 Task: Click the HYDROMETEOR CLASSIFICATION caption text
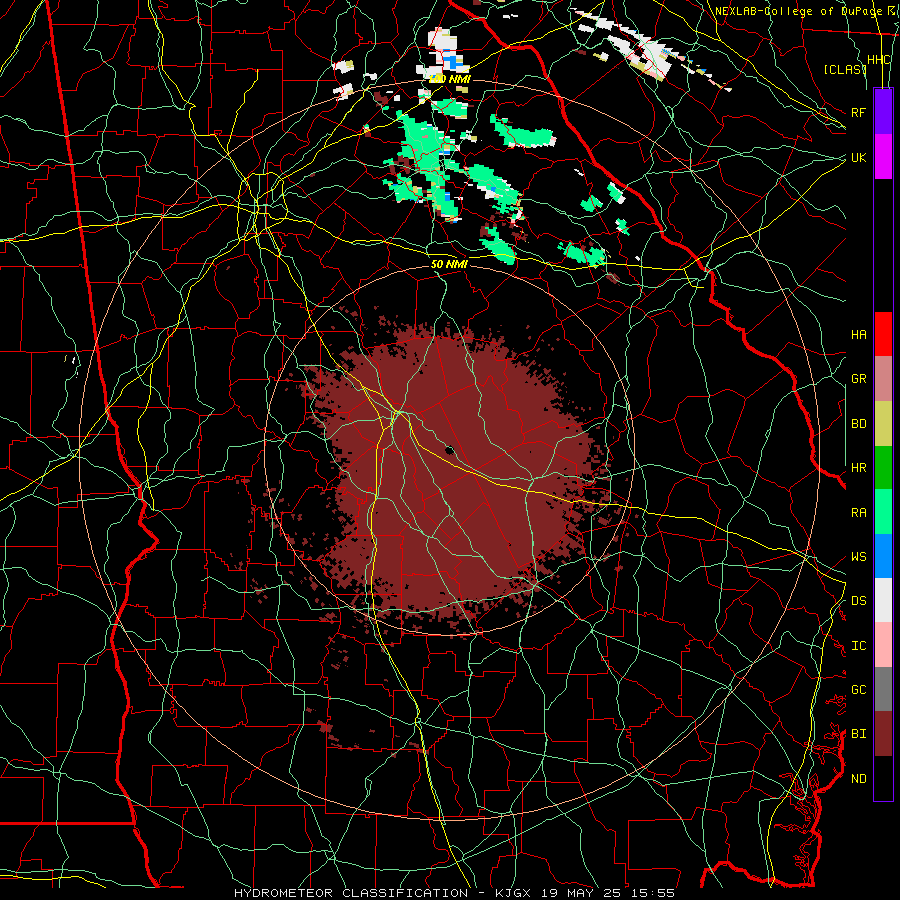tap(351, 893)
